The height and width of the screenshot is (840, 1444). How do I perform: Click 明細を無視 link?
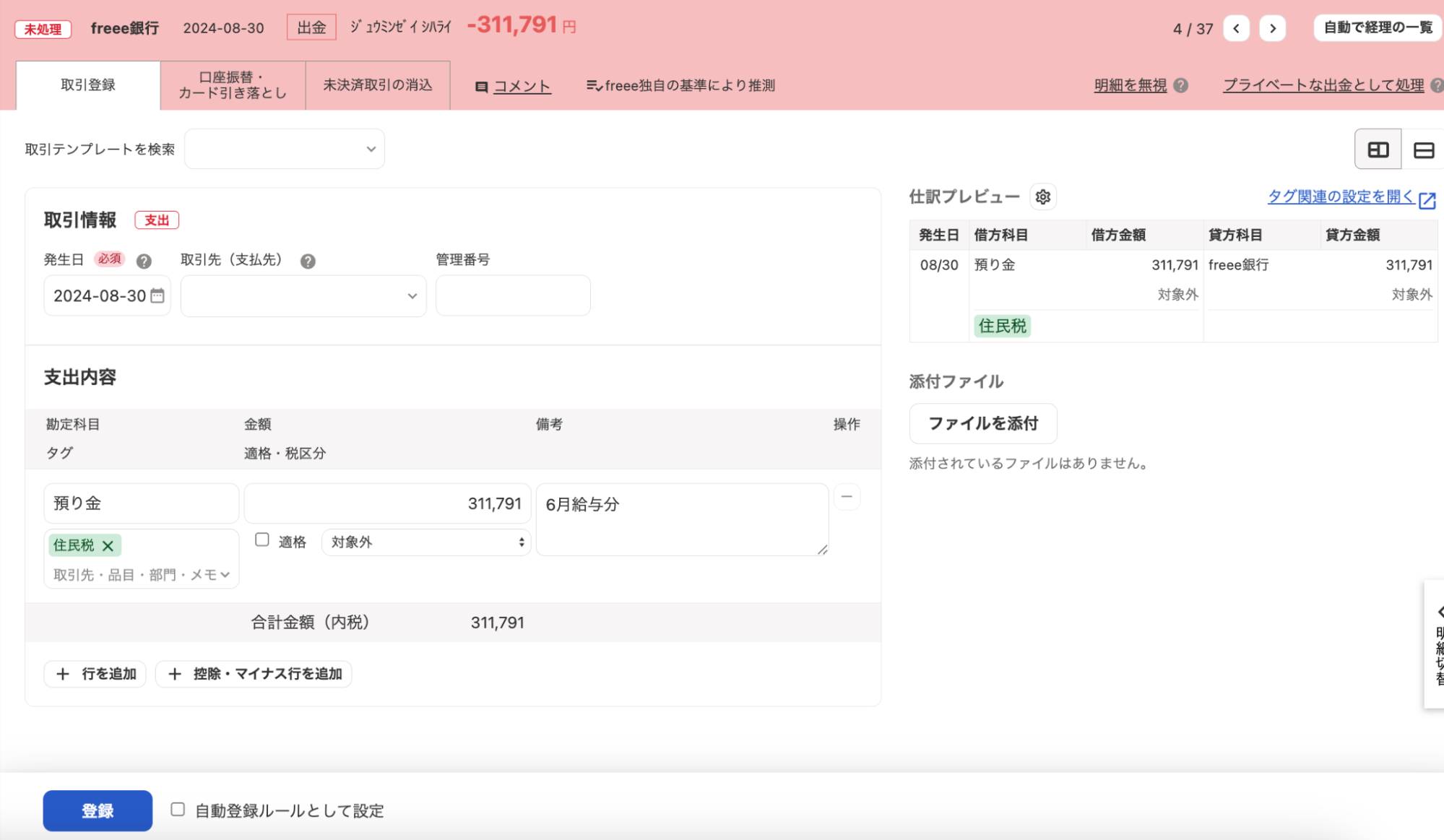click(x=1130, y=85)
